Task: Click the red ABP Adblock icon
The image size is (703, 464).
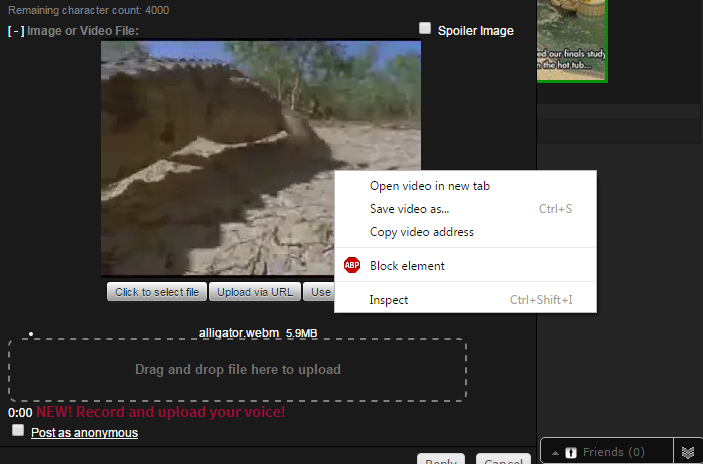Action: click(x=352, y=266)
